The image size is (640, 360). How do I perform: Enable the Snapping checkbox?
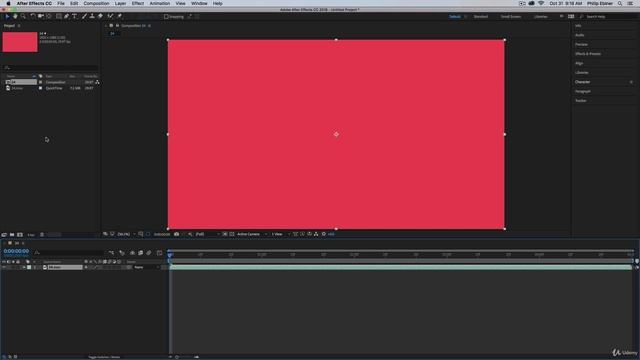click(x=166, y=17)
